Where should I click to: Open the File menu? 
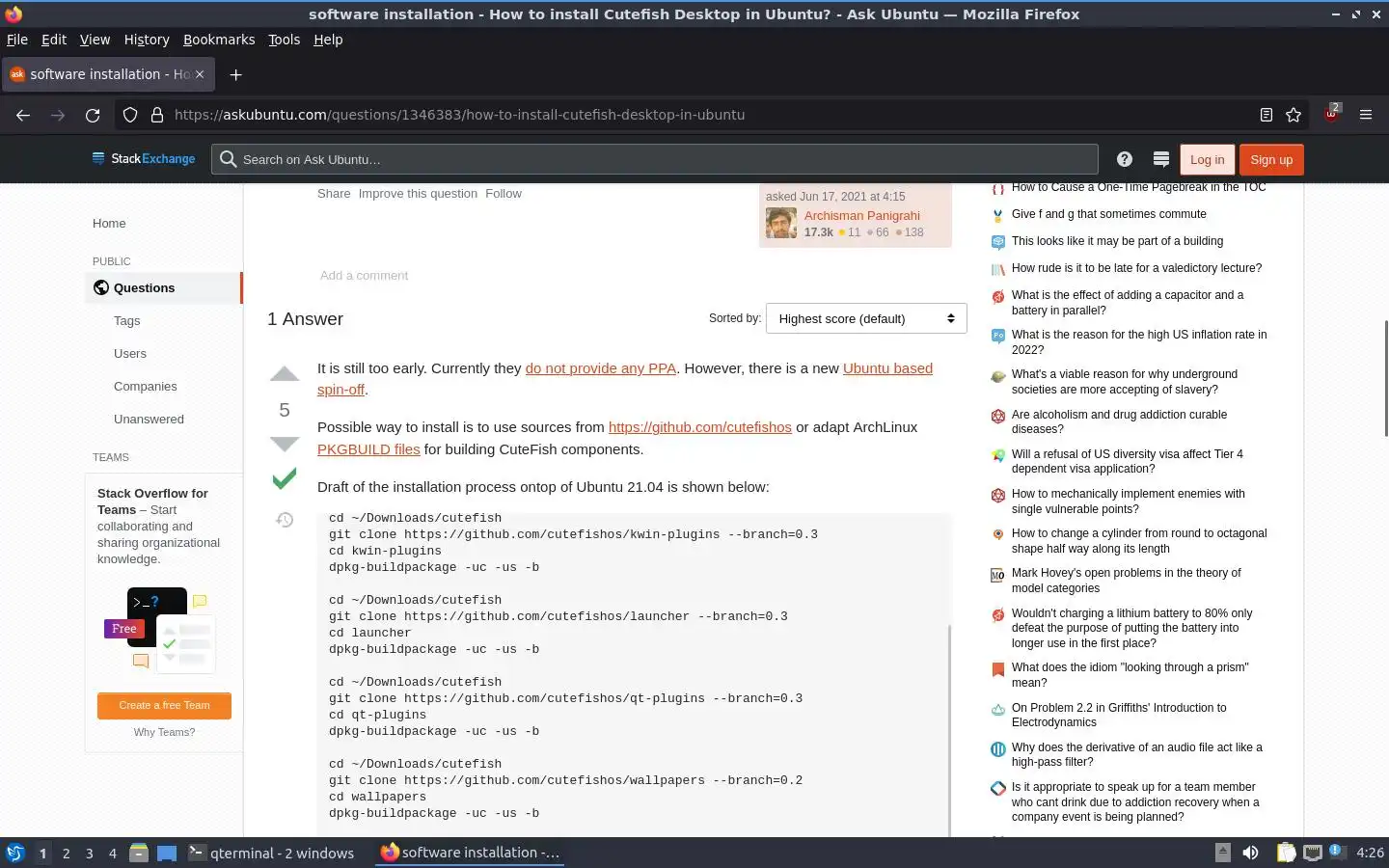tap(17, 40)
